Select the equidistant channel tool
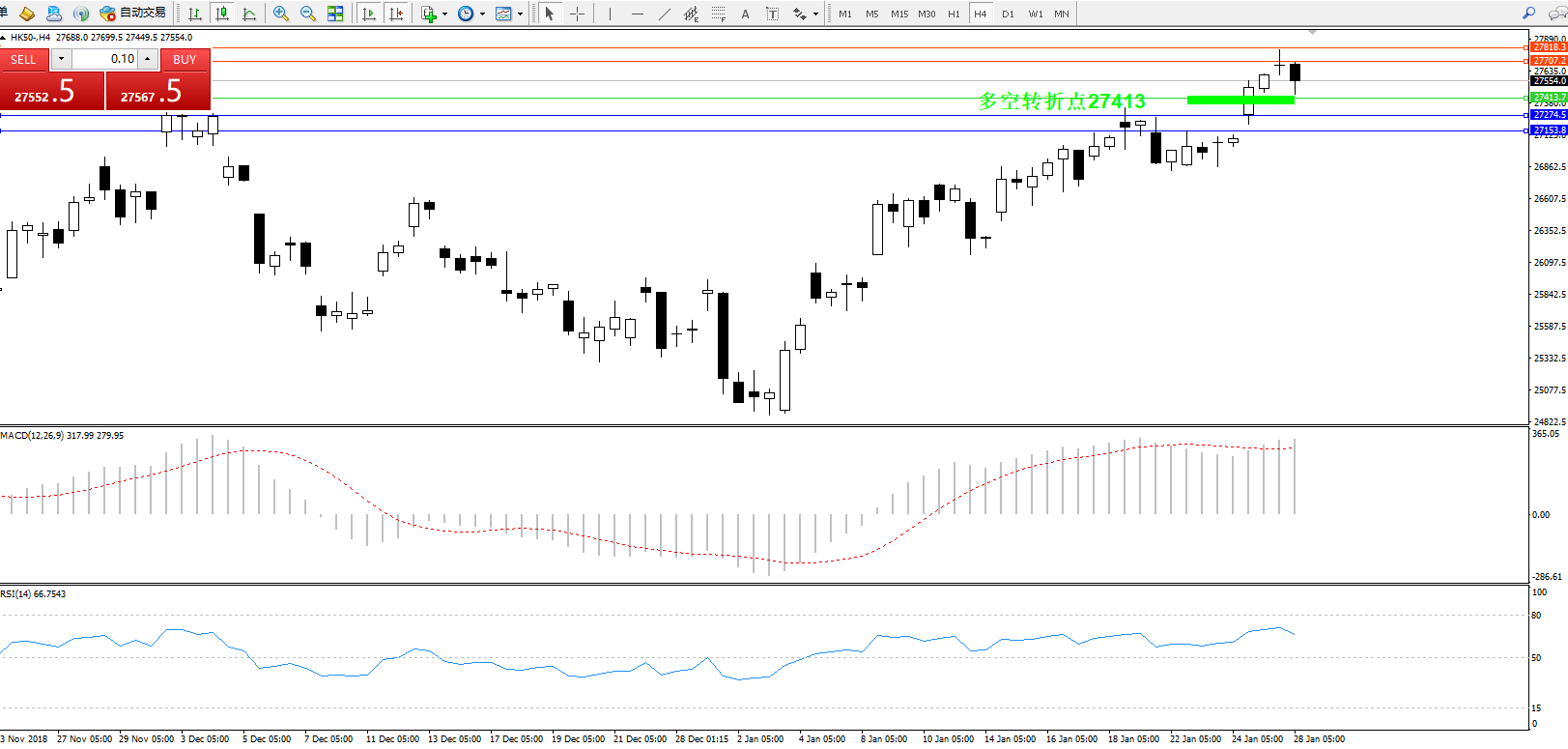The height and width of the screenshot is (749, 1568). point(691,14)
